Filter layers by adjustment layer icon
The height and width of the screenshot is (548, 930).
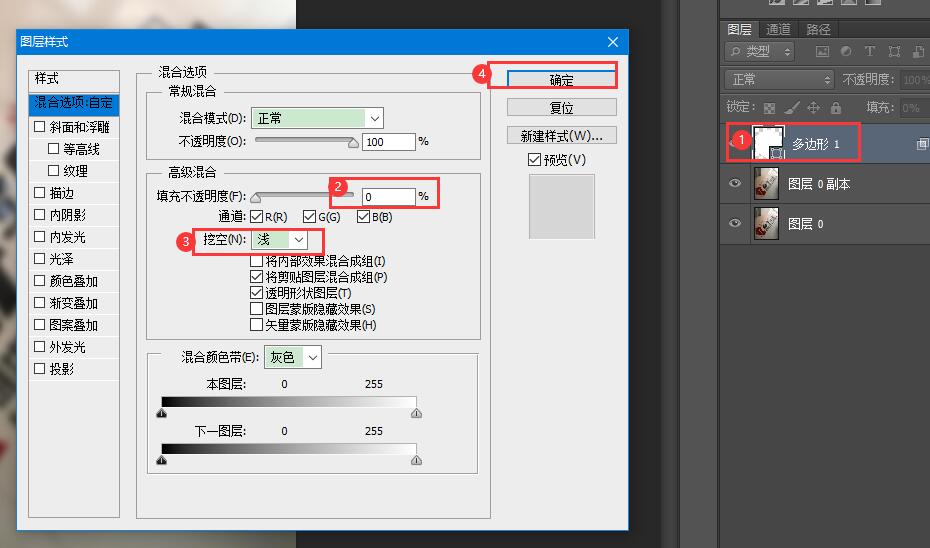click(x=846, y=52)
